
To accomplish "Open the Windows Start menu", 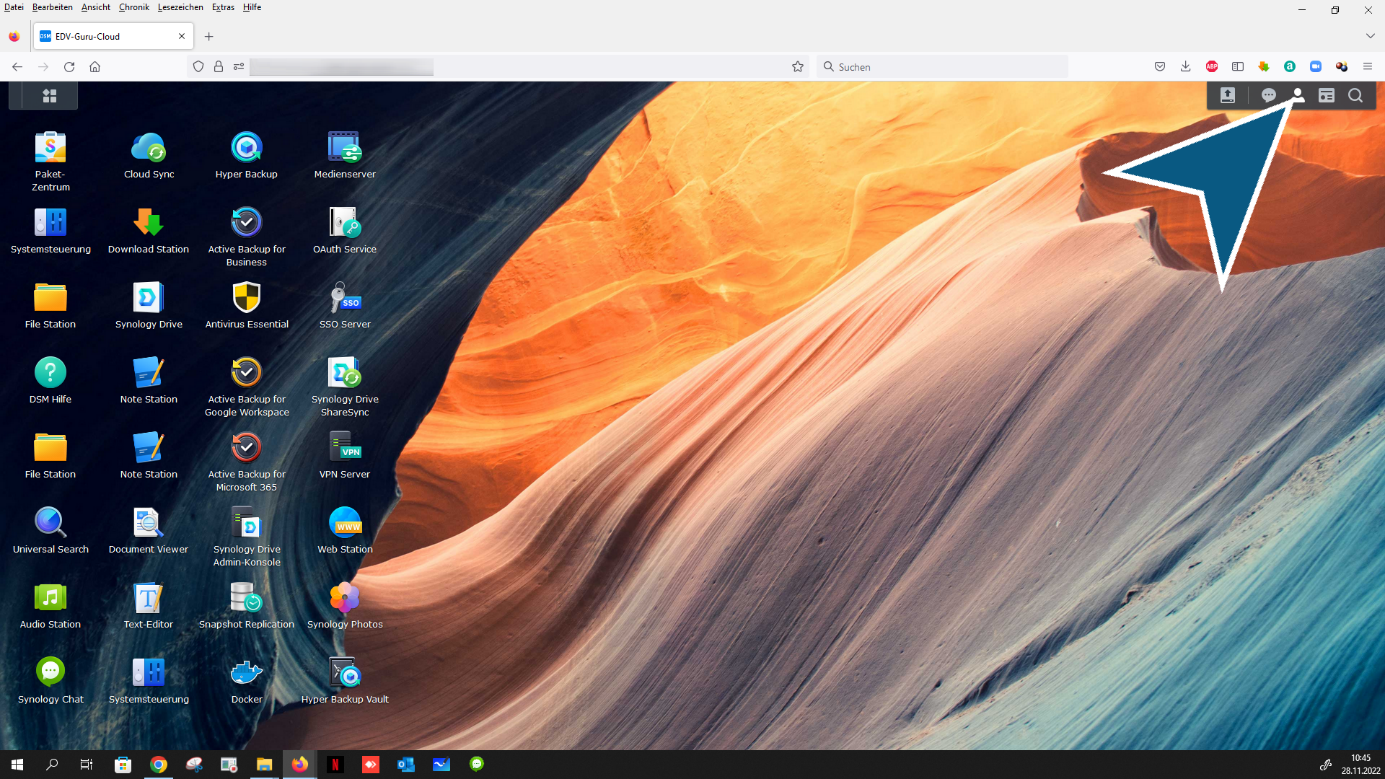I will [17, 764].
